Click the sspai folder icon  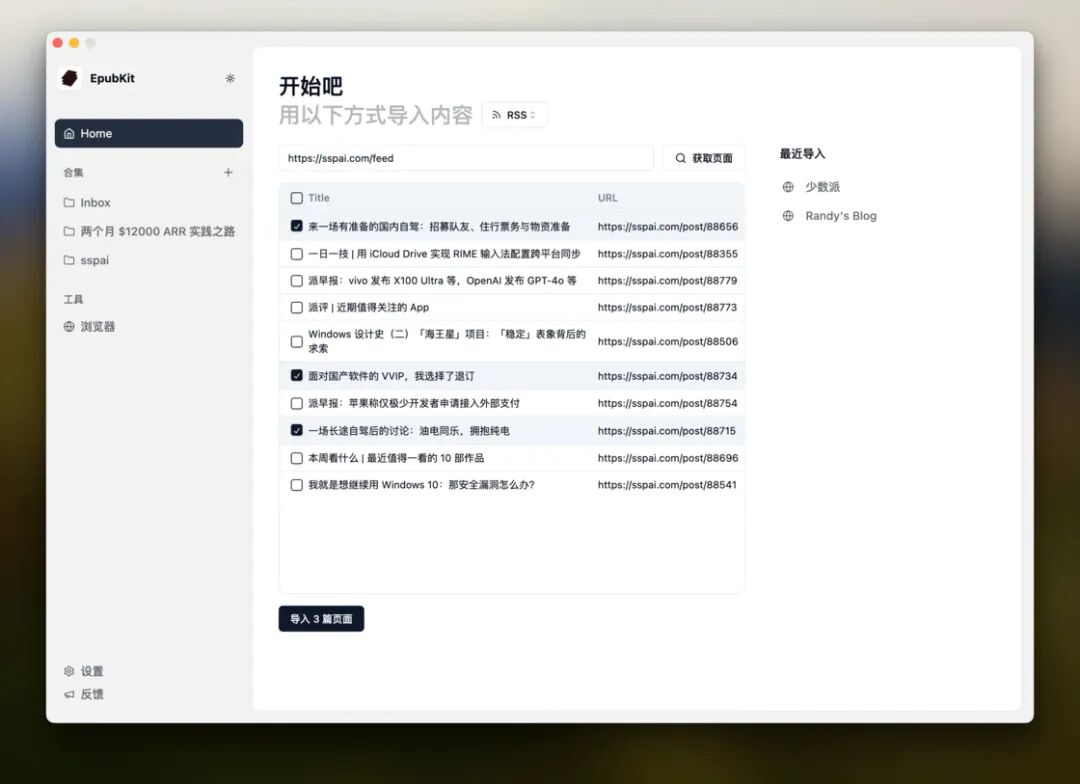tap(69, 260)
